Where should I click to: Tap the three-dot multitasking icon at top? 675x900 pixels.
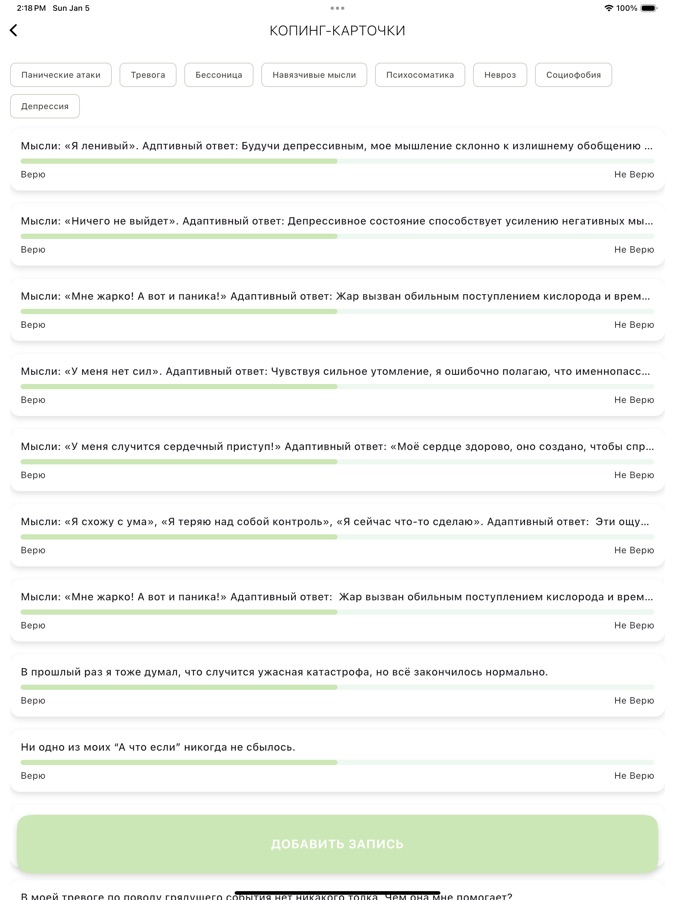(x=337, y=8)
